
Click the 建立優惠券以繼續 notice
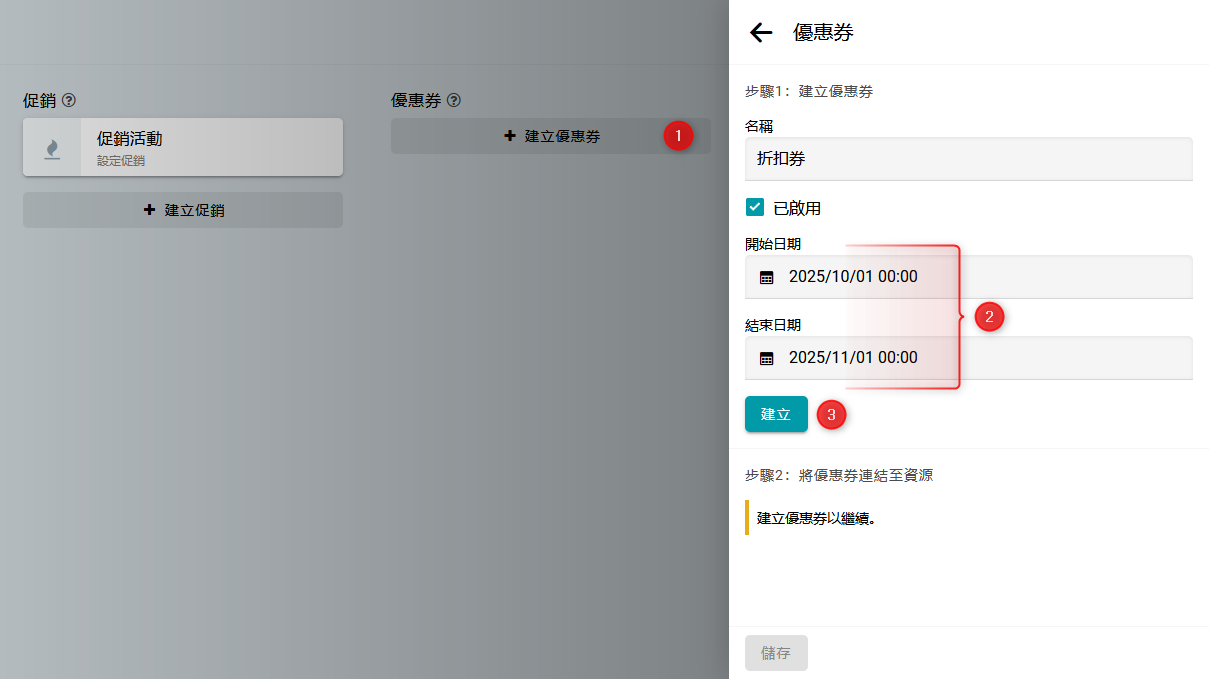[x=817, y=518]
